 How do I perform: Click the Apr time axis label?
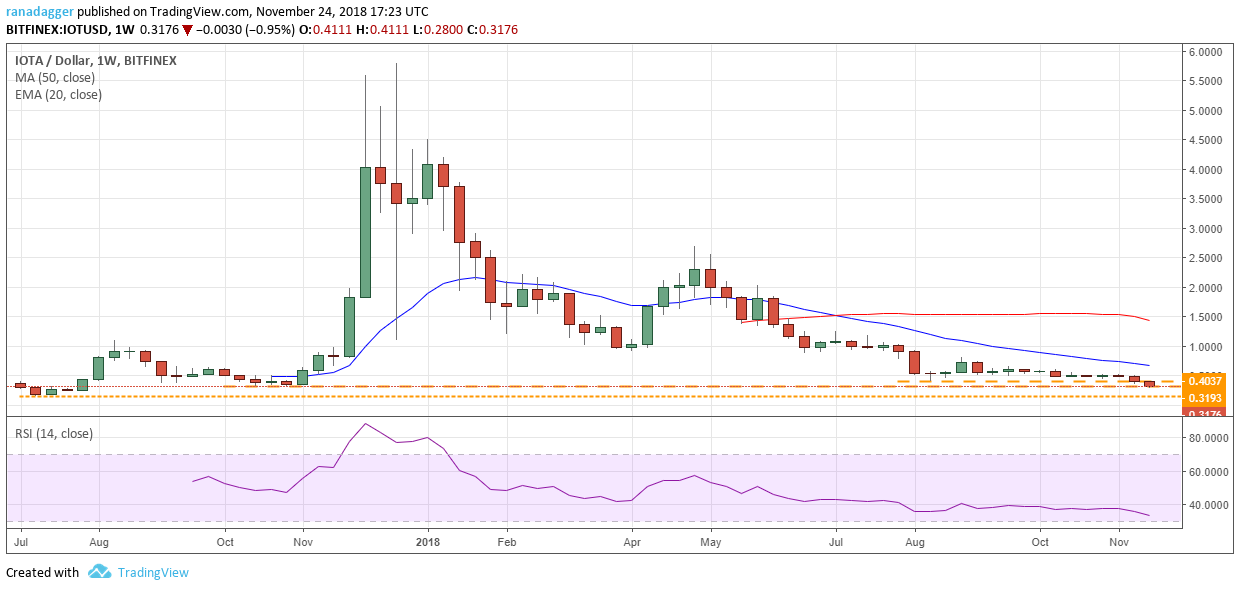(631, 541)
